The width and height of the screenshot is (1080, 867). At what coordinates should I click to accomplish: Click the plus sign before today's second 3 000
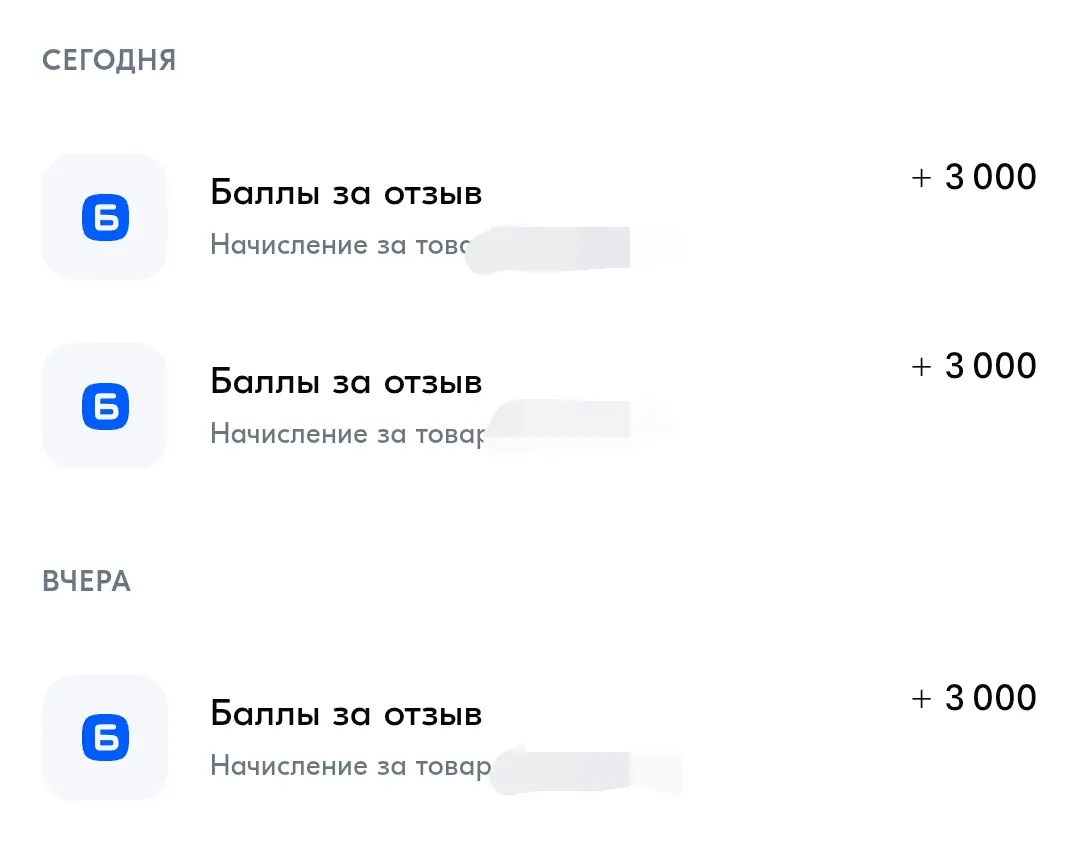922,367
